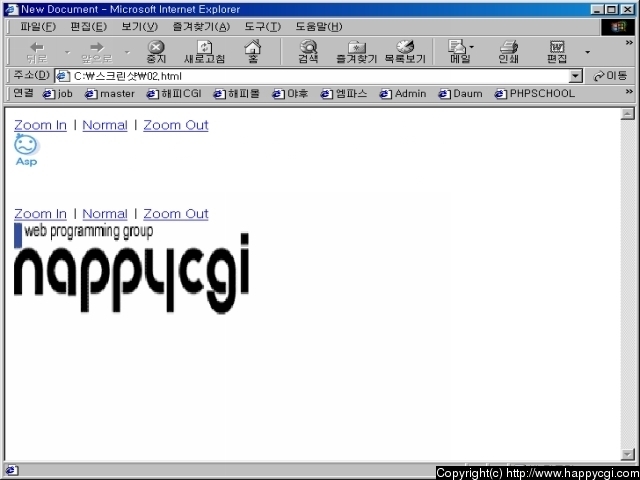Open the Search (검색) toolbar icon
Image resolution: width=640 pixels, height=480 pixels.
[x=308, y=52]
